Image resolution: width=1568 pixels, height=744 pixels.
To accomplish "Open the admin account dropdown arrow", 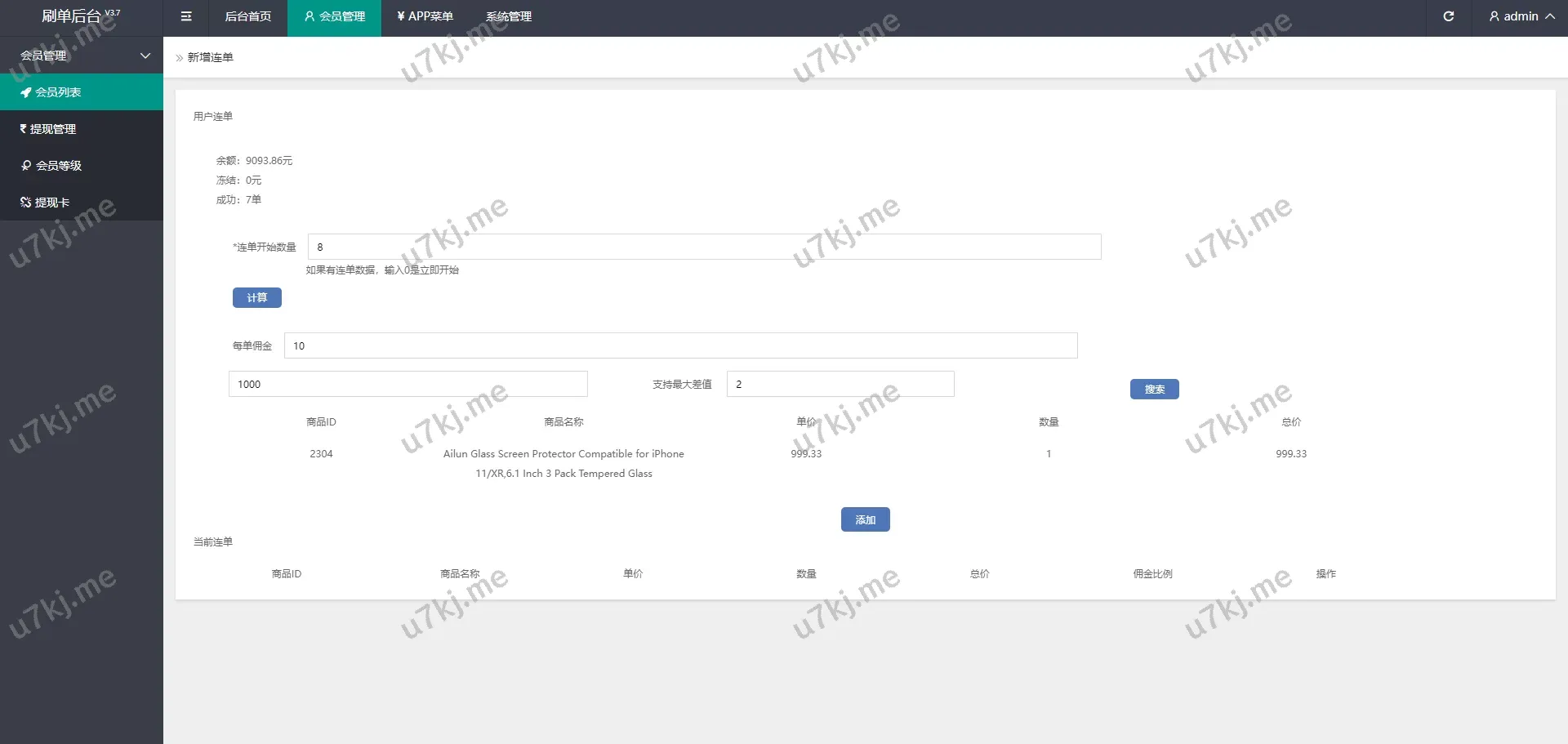I will 1549,16.
